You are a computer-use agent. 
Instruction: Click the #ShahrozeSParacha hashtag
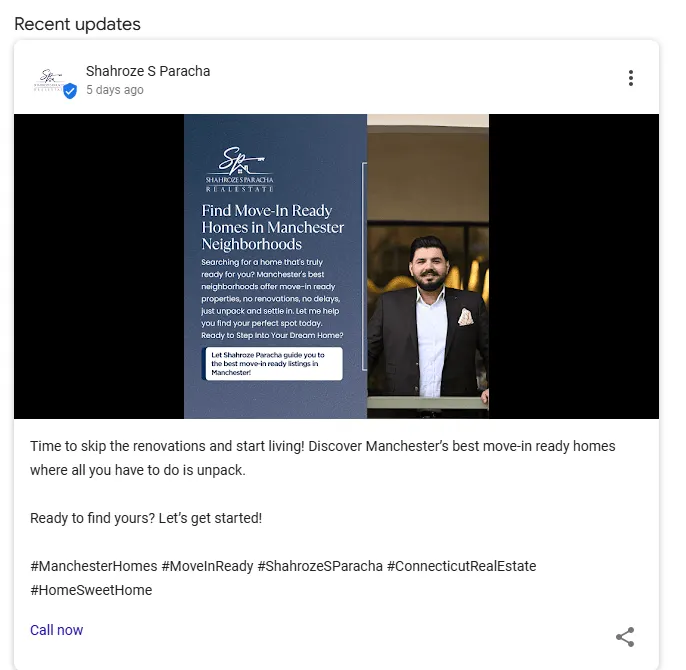(x=320, y=566)
